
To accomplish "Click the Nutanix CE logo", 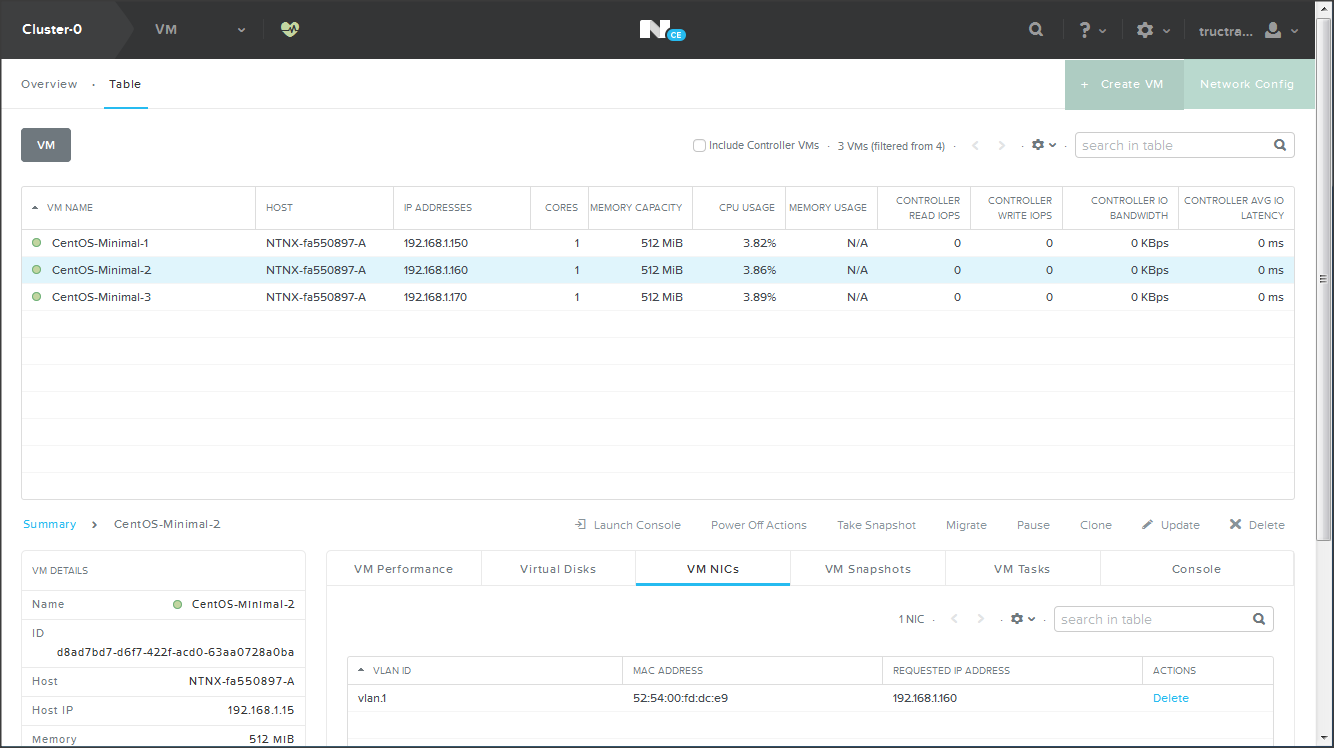I will [661, 30].
